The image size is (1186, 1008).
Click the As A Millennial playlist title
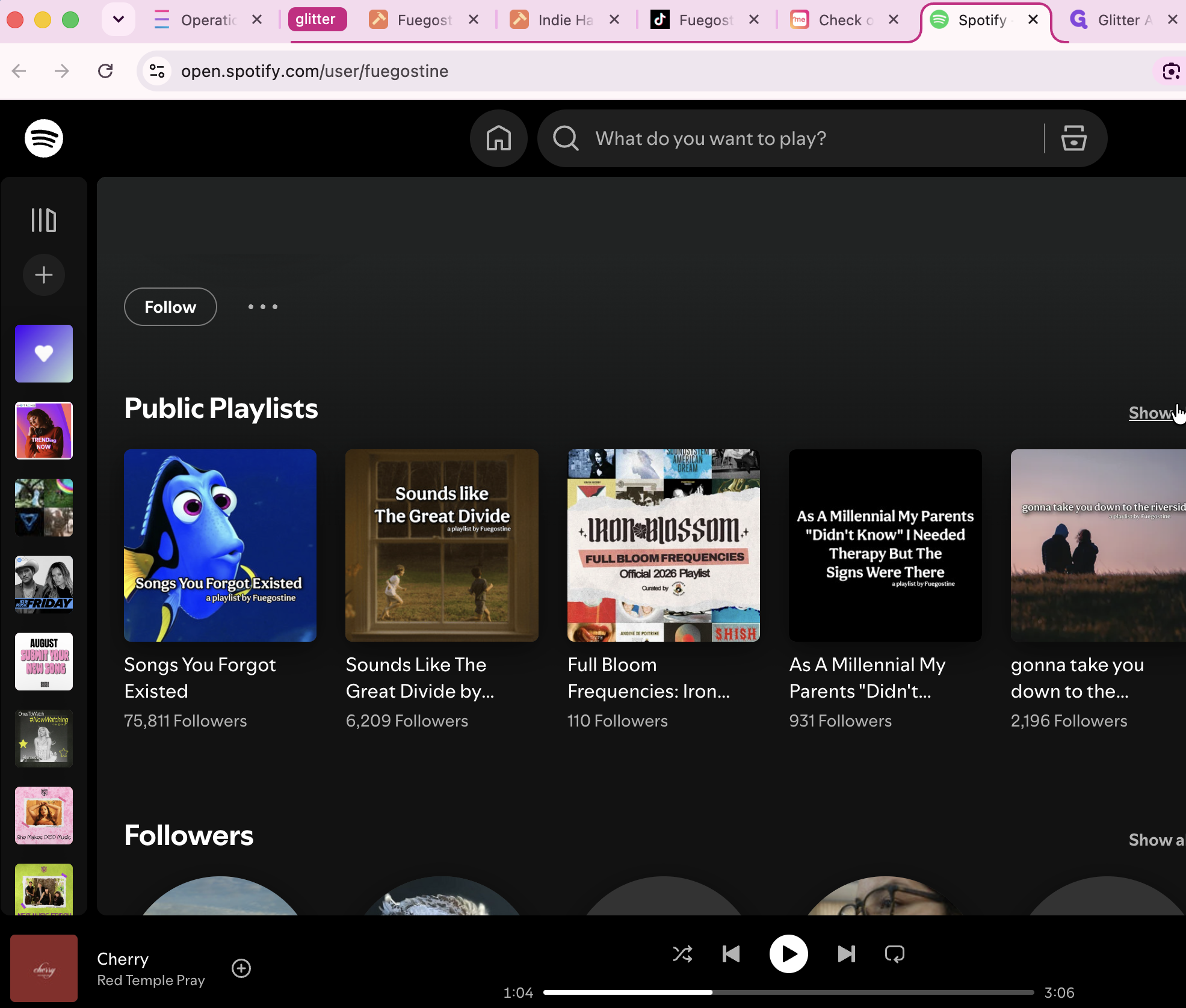coord(867,678)
